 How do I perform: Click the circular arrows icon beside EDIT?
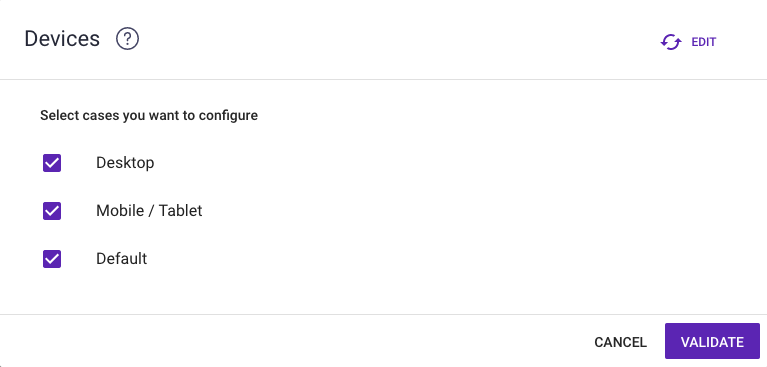(x=671, y=42)
